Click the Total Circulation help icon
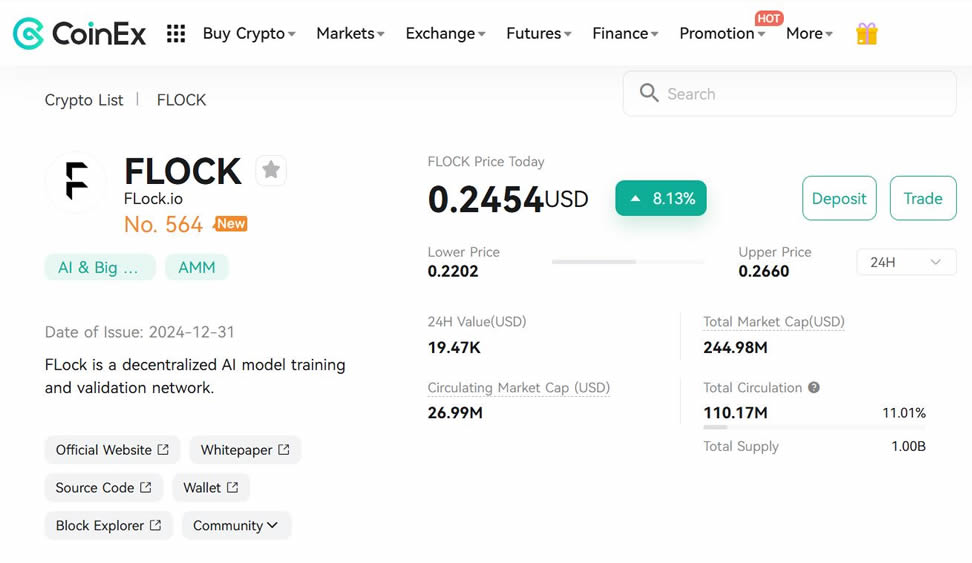The image size is (972, 563). [x=814, y=387]
